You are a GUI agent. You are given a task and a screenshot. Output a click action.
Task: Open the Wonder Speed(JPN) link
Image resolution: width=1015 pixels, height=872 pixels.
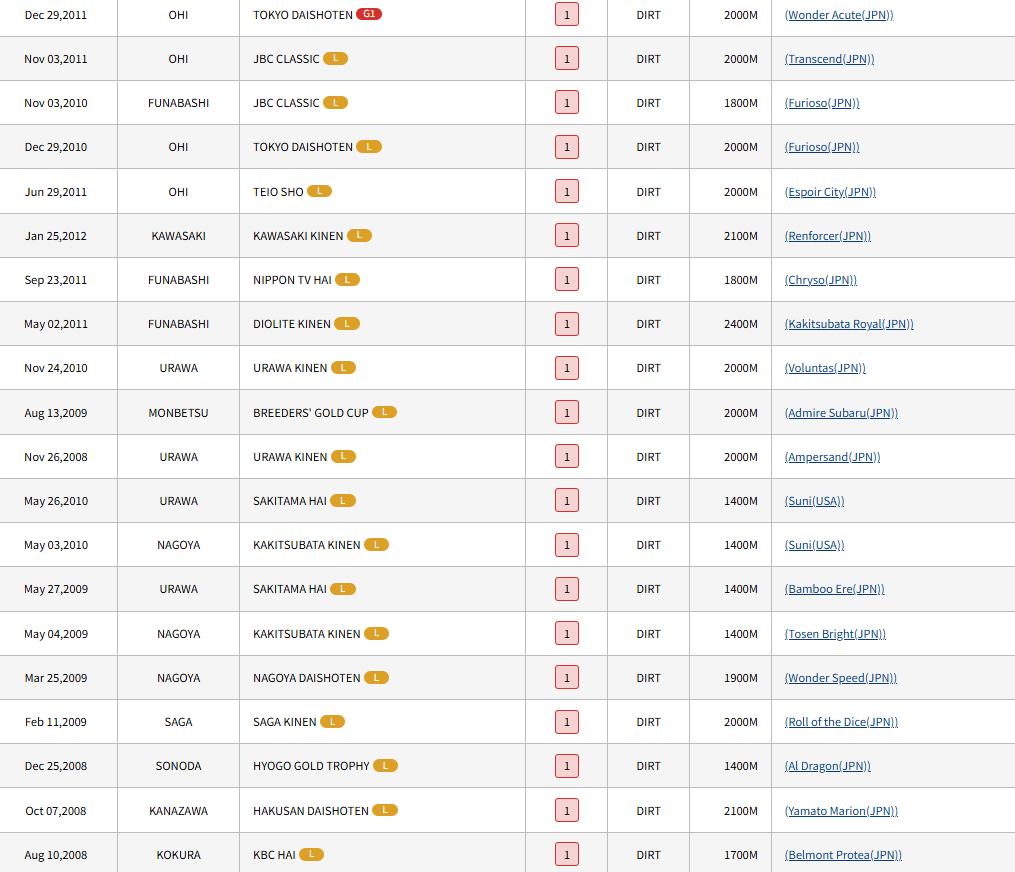841,678
